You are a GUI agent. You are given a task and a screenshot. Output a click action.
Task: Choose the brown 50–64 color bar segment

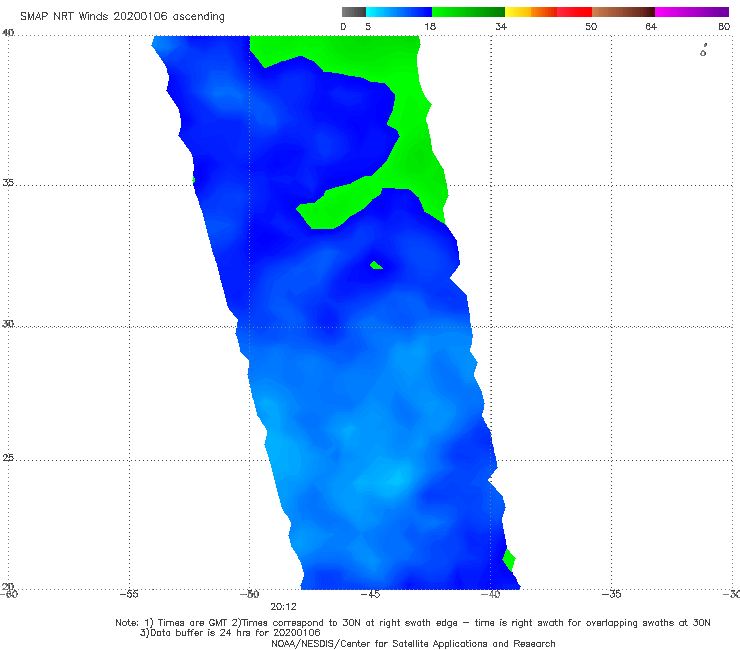[x=623, y=12]
